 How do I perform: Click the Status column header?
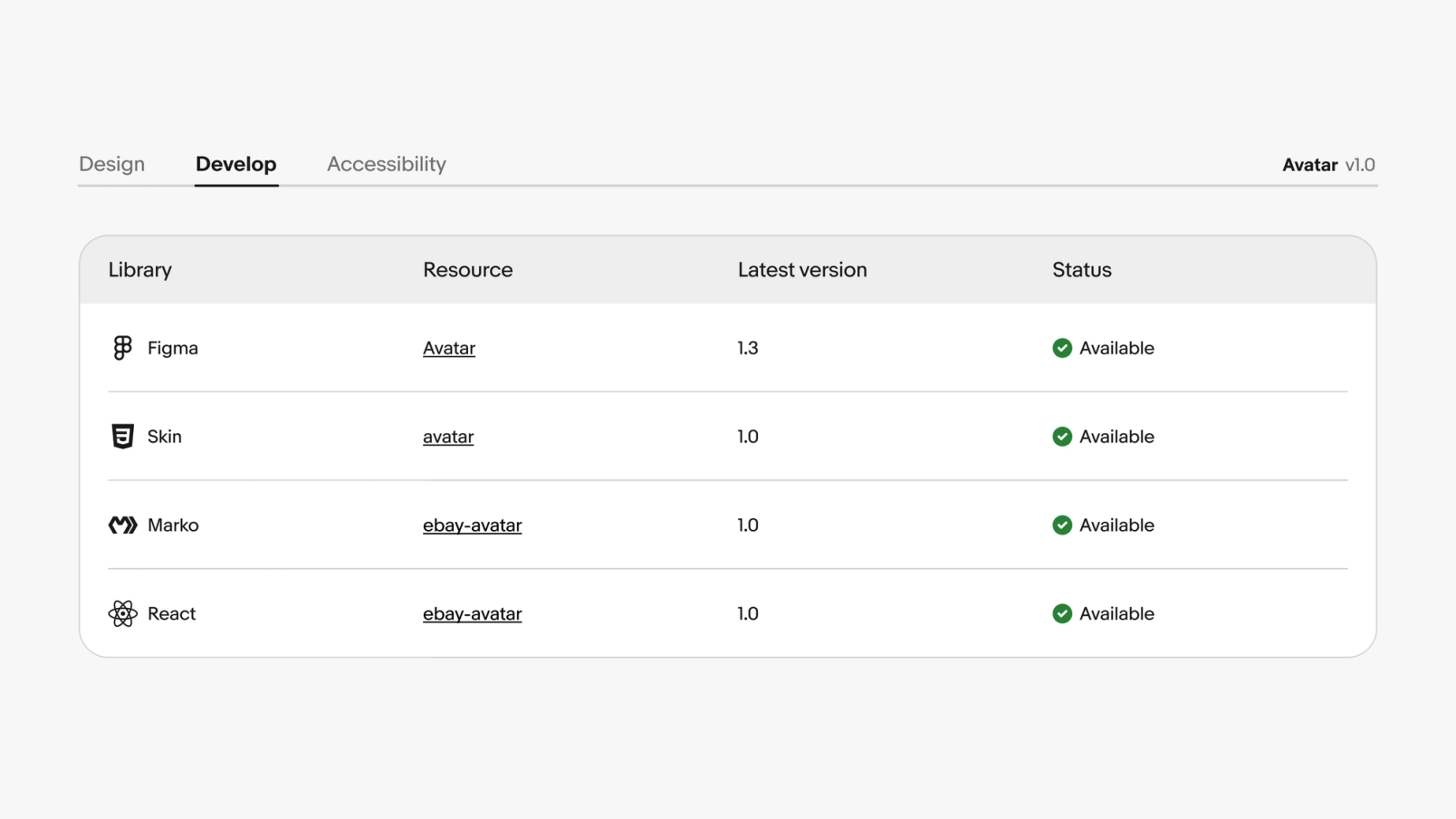pos(1082,270)
